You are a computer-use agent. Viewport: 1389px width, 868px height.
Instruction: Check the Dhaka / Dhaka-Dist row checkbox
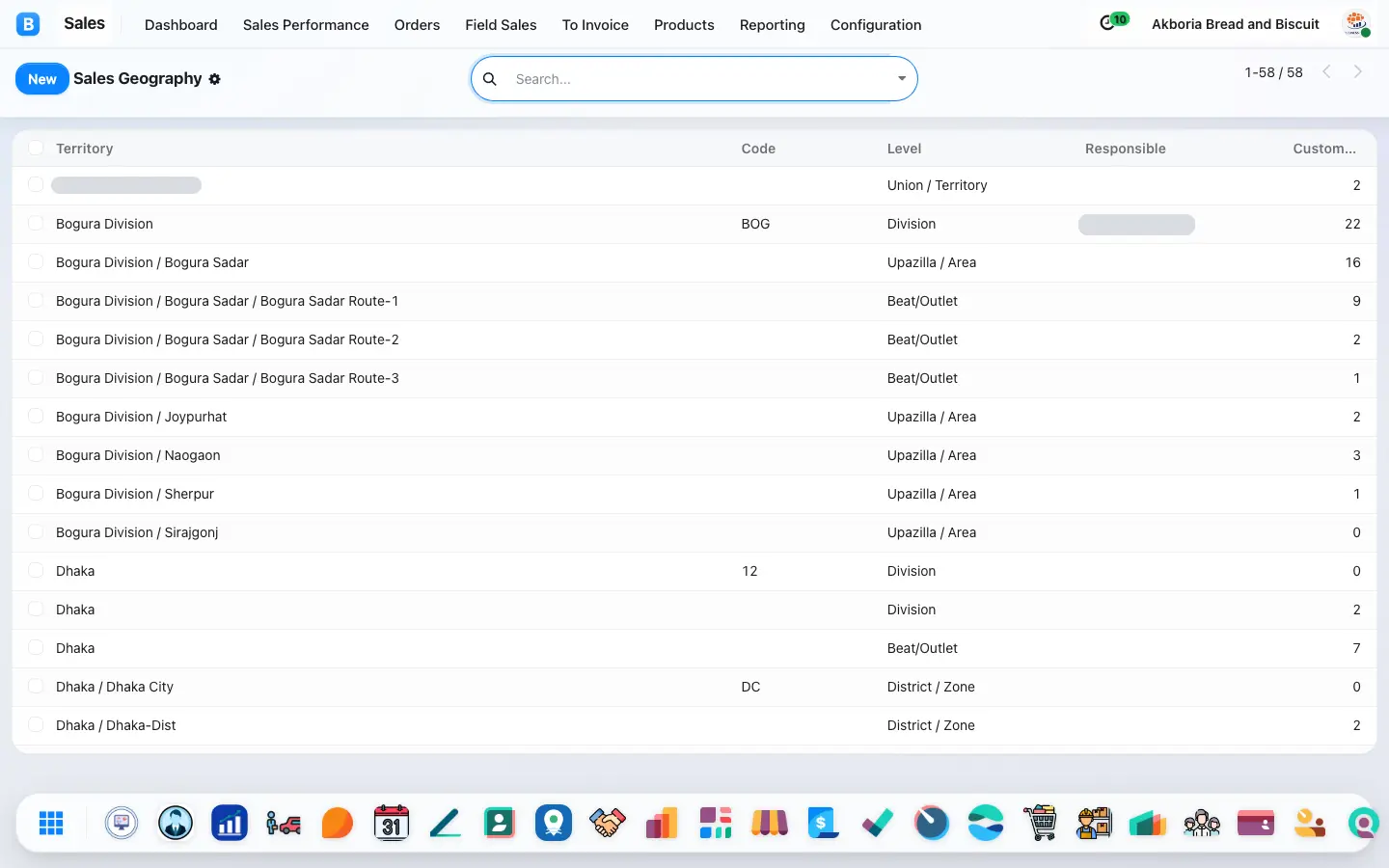coord(36,724)
